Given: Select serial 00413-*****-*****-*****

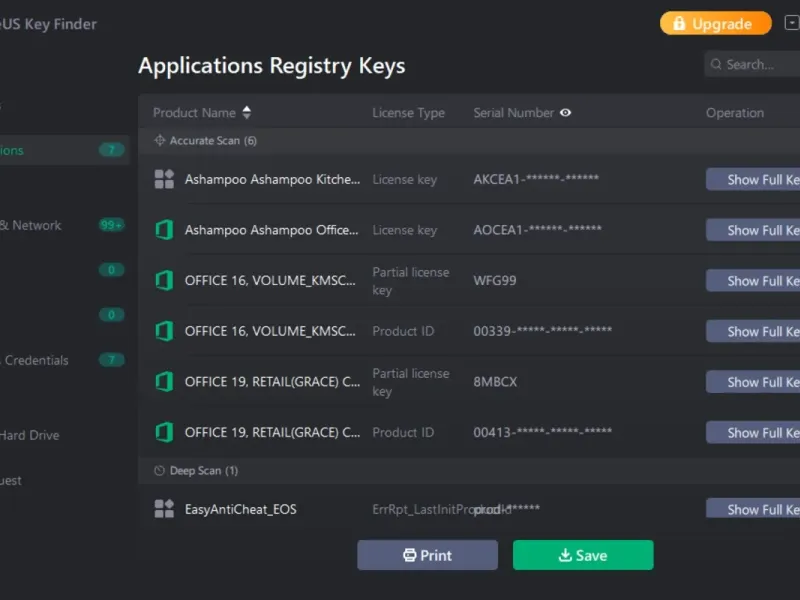Looking at the screenshot, I should [x=542, y=432].
